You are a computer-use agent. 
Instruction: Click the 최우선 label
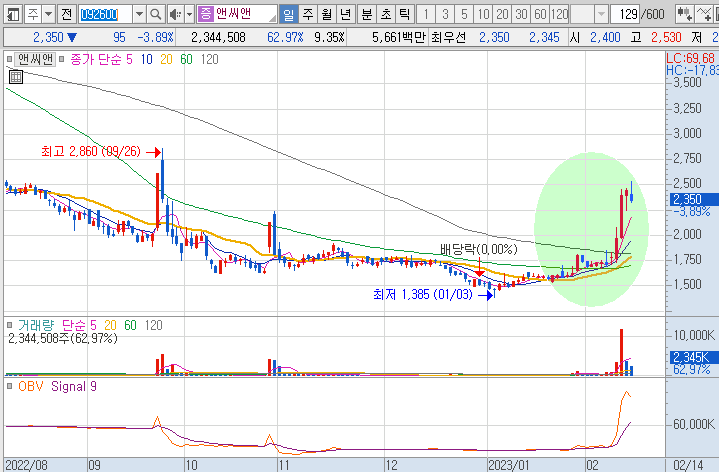point(448,37)
